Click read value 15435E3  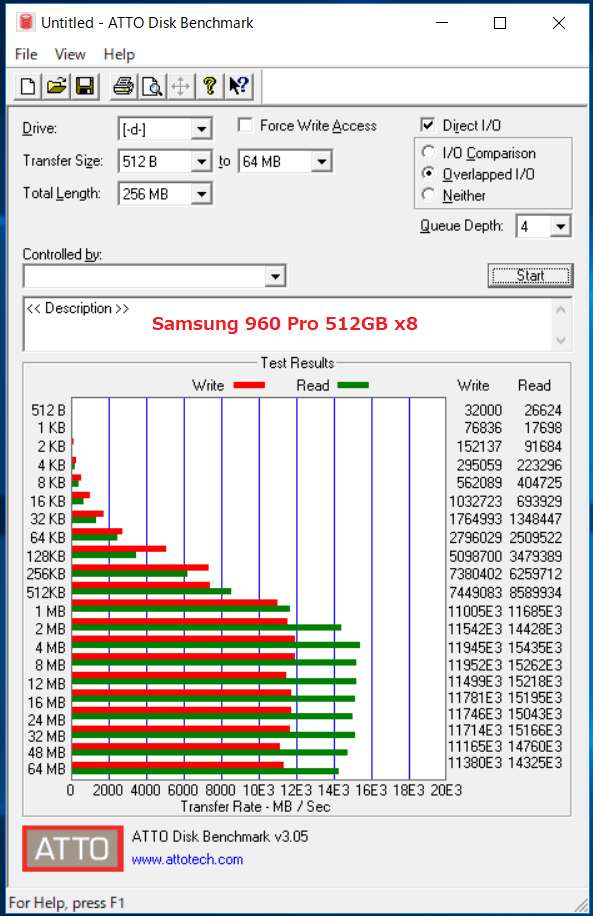535,647
